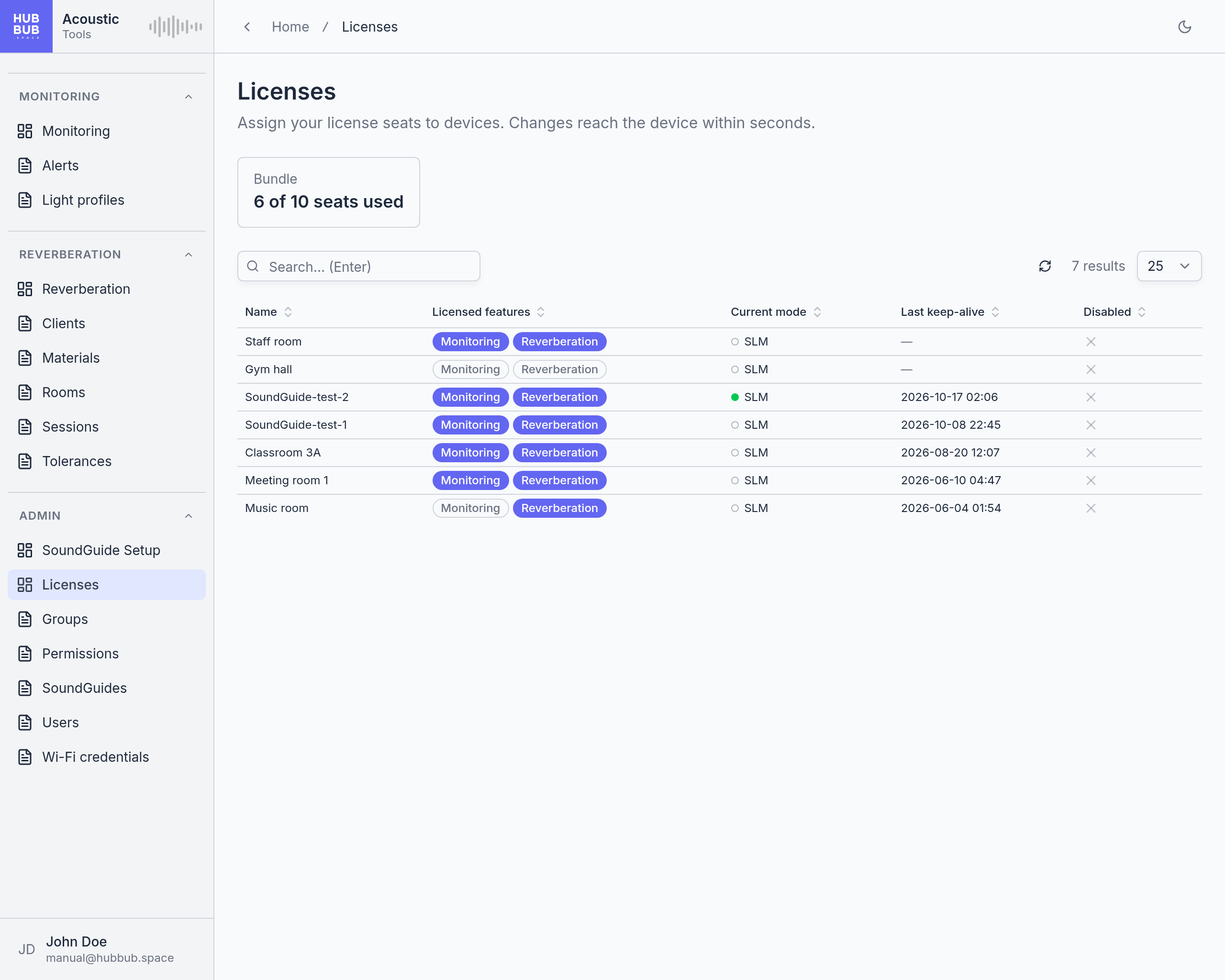This screenshot has height=980, width=1225.
Task: Click the Reverberation dashboard icon in the sidebar
Action: [x=25, y=289]
